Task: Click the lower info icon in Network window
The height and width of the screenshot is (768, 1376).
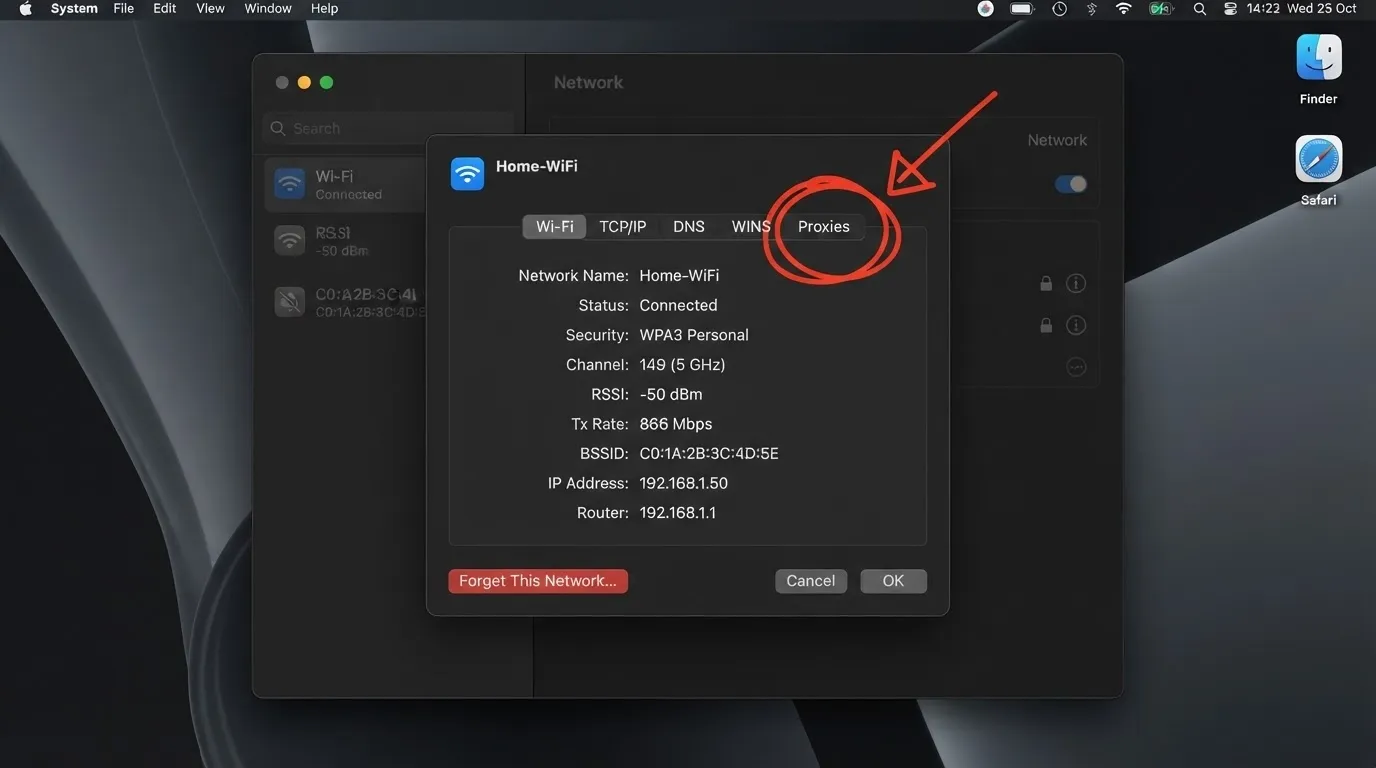Action: point(1076,325)
